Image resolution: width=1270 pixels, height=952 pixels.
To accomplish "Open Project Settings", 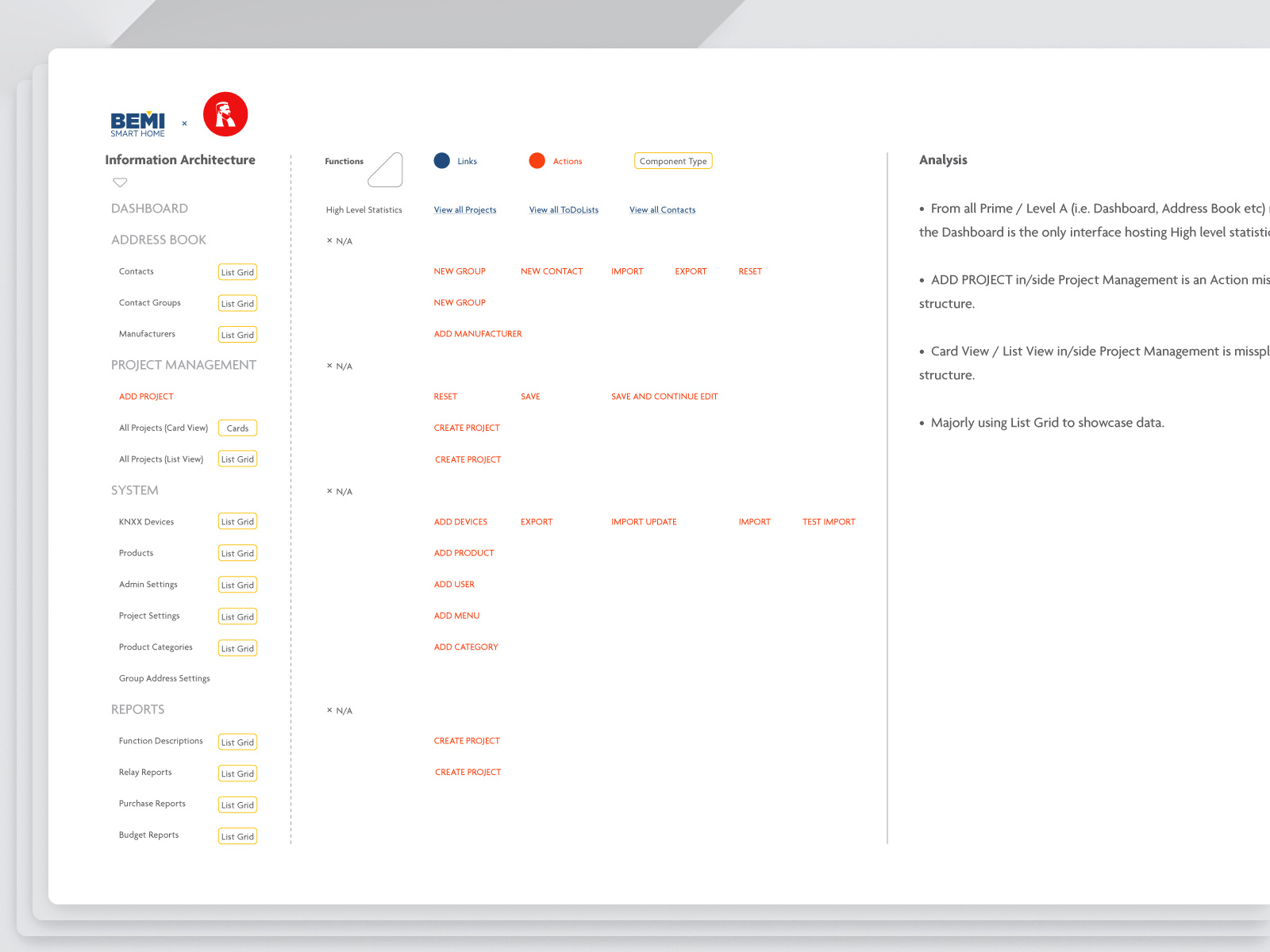I will [x=149, y=616].
